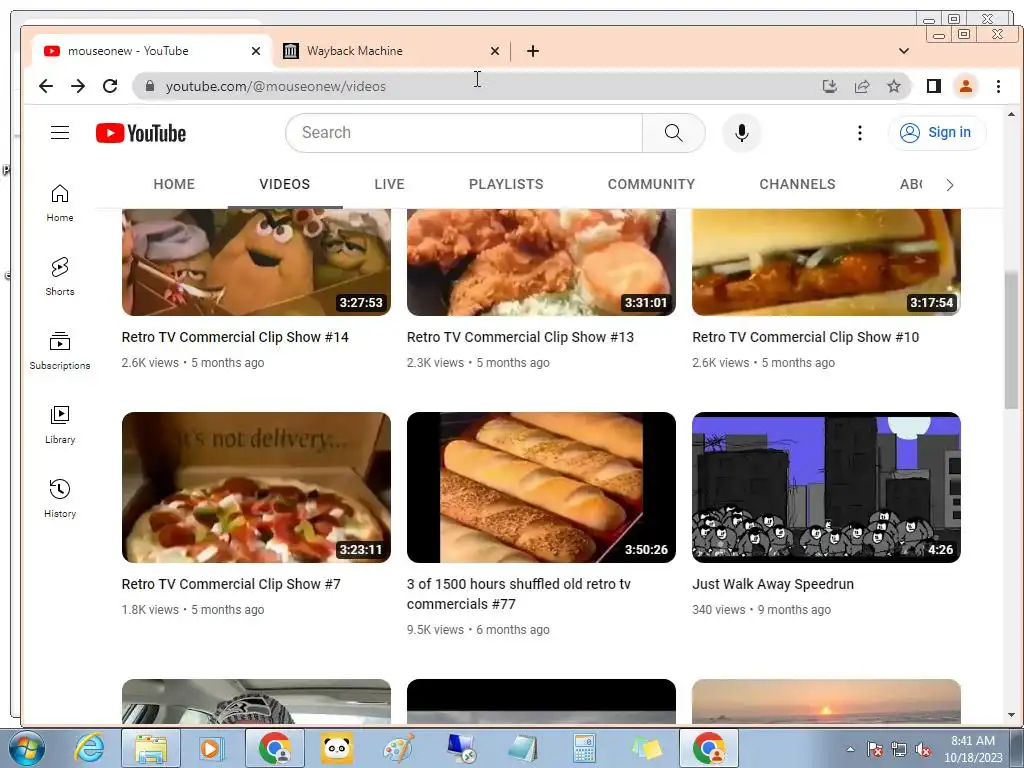Image resolution: width=1024 pixels, height=768 pixels.
Task: Open the Chrome profile avatar
Action: pyautogui.click(x=966, y=86)
